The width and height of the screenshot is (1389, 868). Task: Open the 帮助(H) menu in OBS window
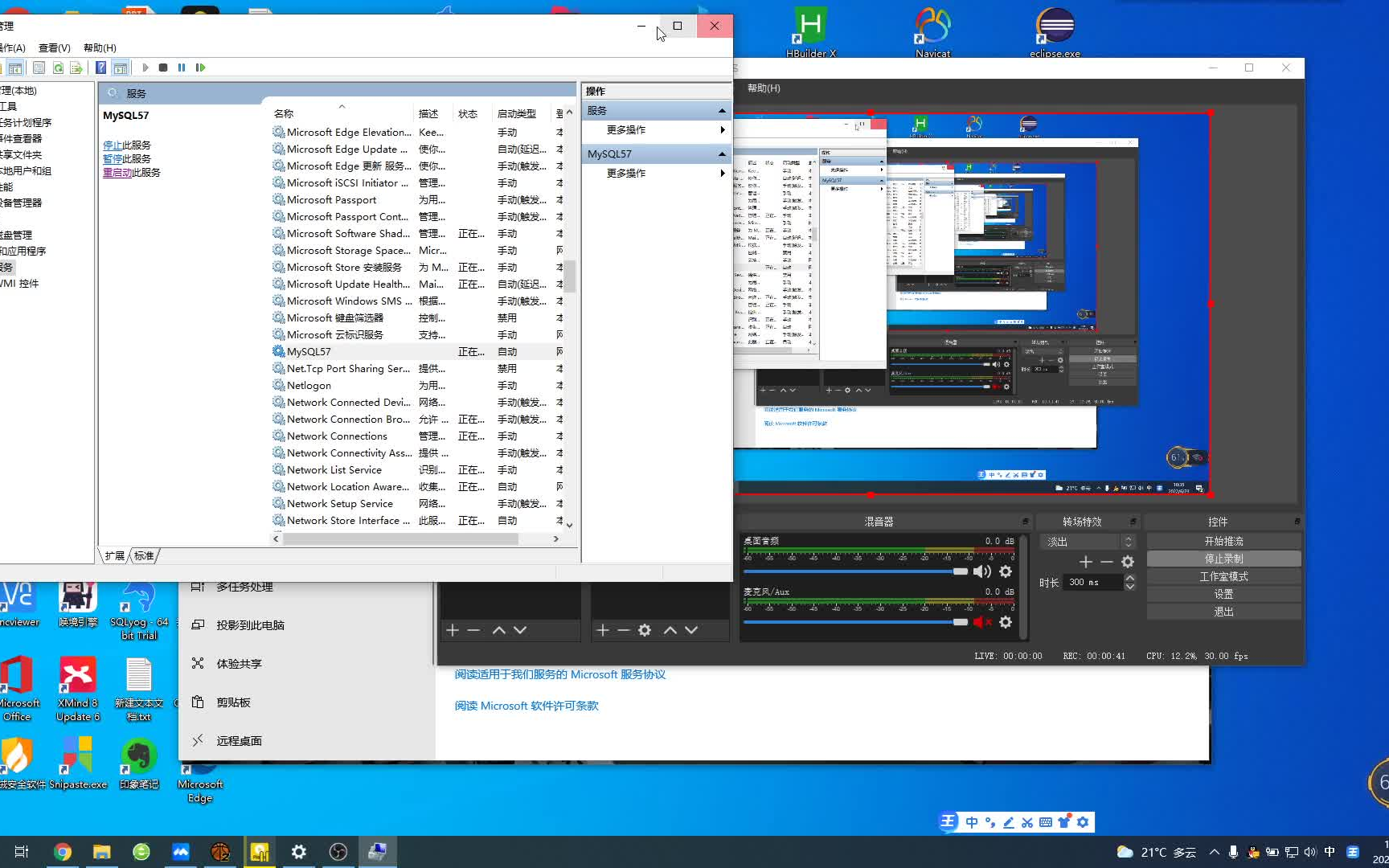point(764,88)
